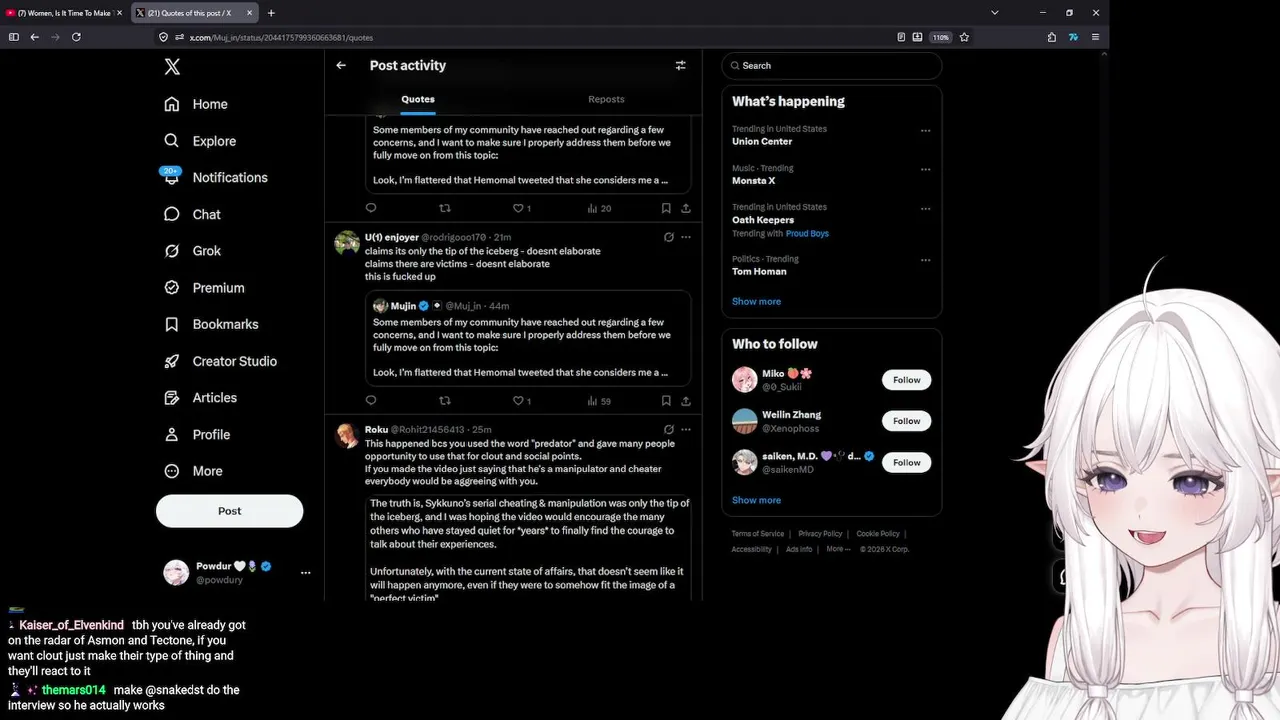Open quoted Mujin post in U(†) enjoyer quote
1280x720 pixels.
pos(528,338)
